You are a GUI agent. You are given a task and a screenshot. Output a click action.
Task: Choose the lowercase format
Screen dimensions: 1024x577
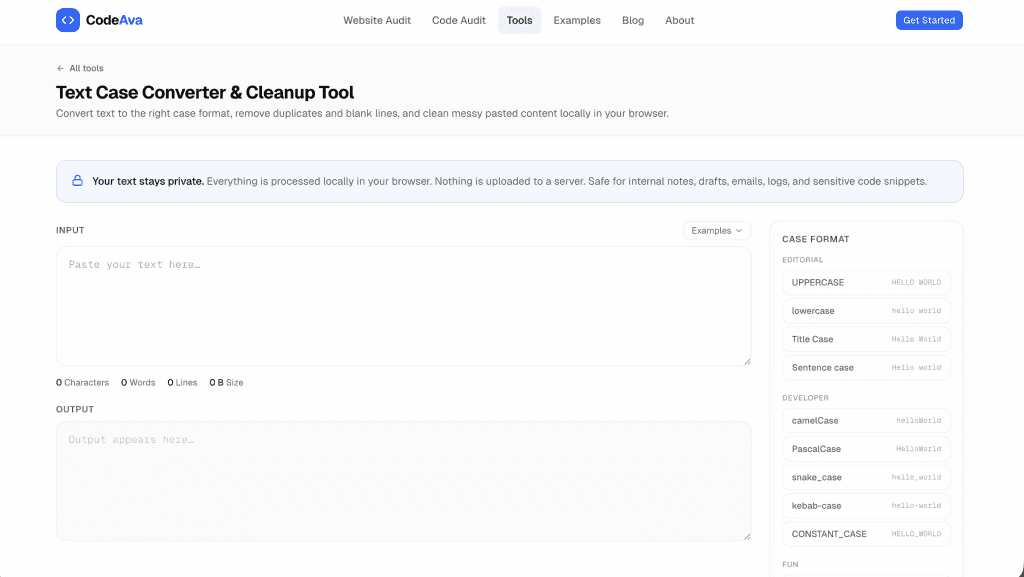(x=866, y=311)
